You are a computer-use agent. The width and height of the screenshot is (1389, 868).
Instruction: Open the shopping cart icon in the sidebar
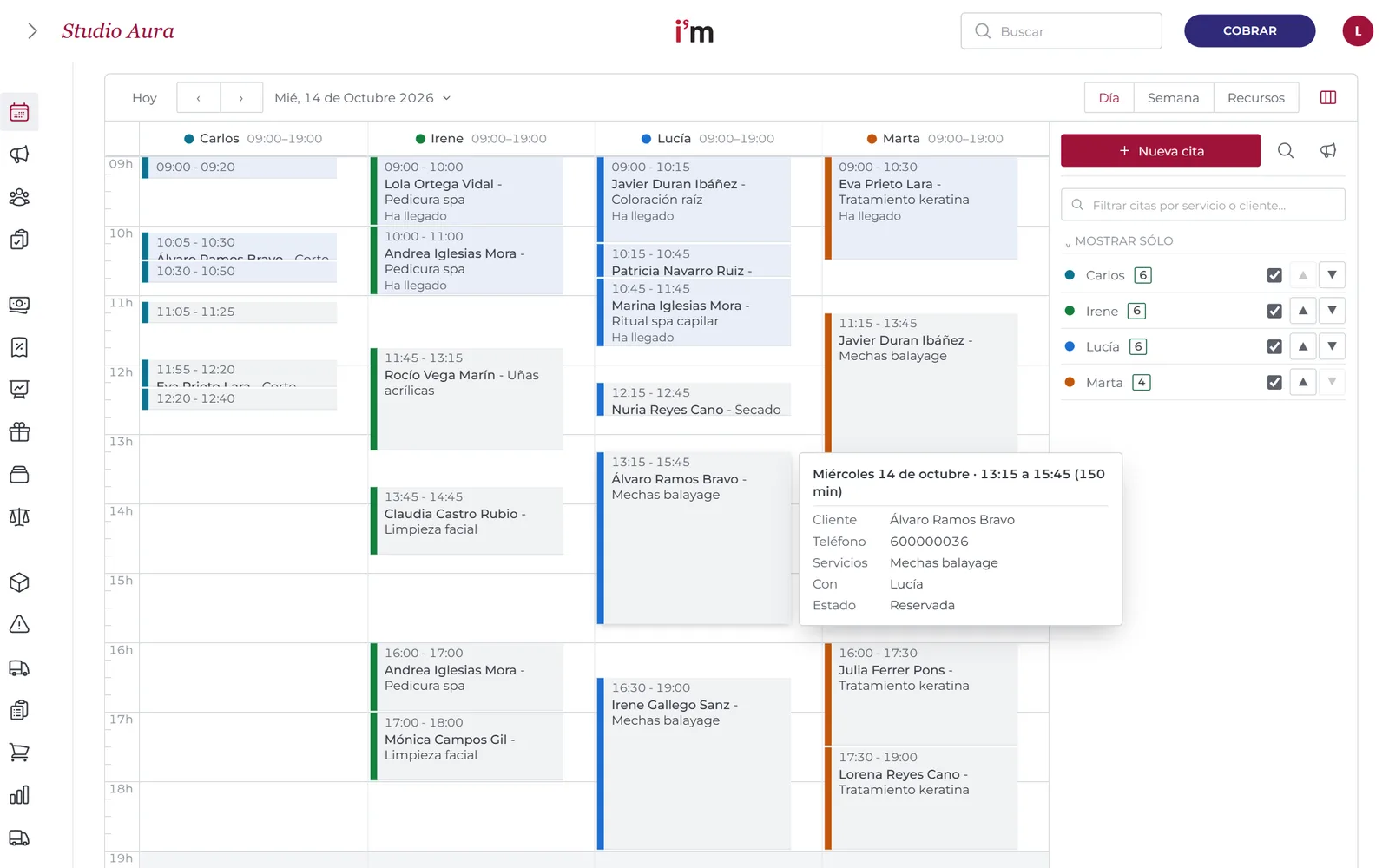click(x=19, y=753)
